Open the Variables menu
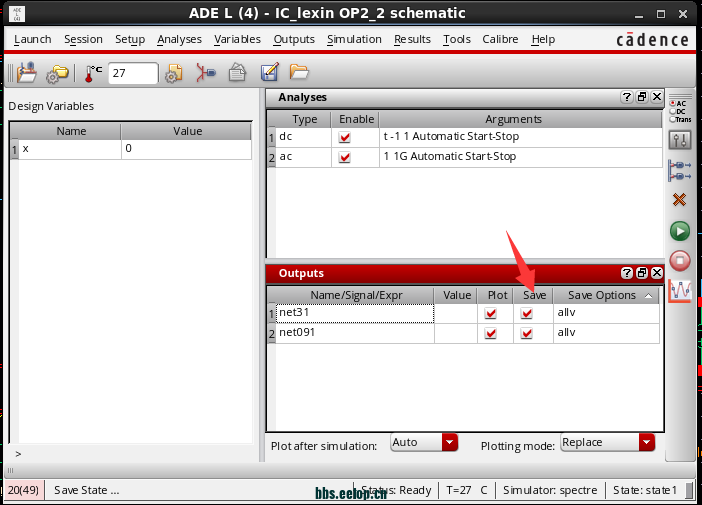The width and height of the screenshot is (702, 505). [x=237, y=39]
